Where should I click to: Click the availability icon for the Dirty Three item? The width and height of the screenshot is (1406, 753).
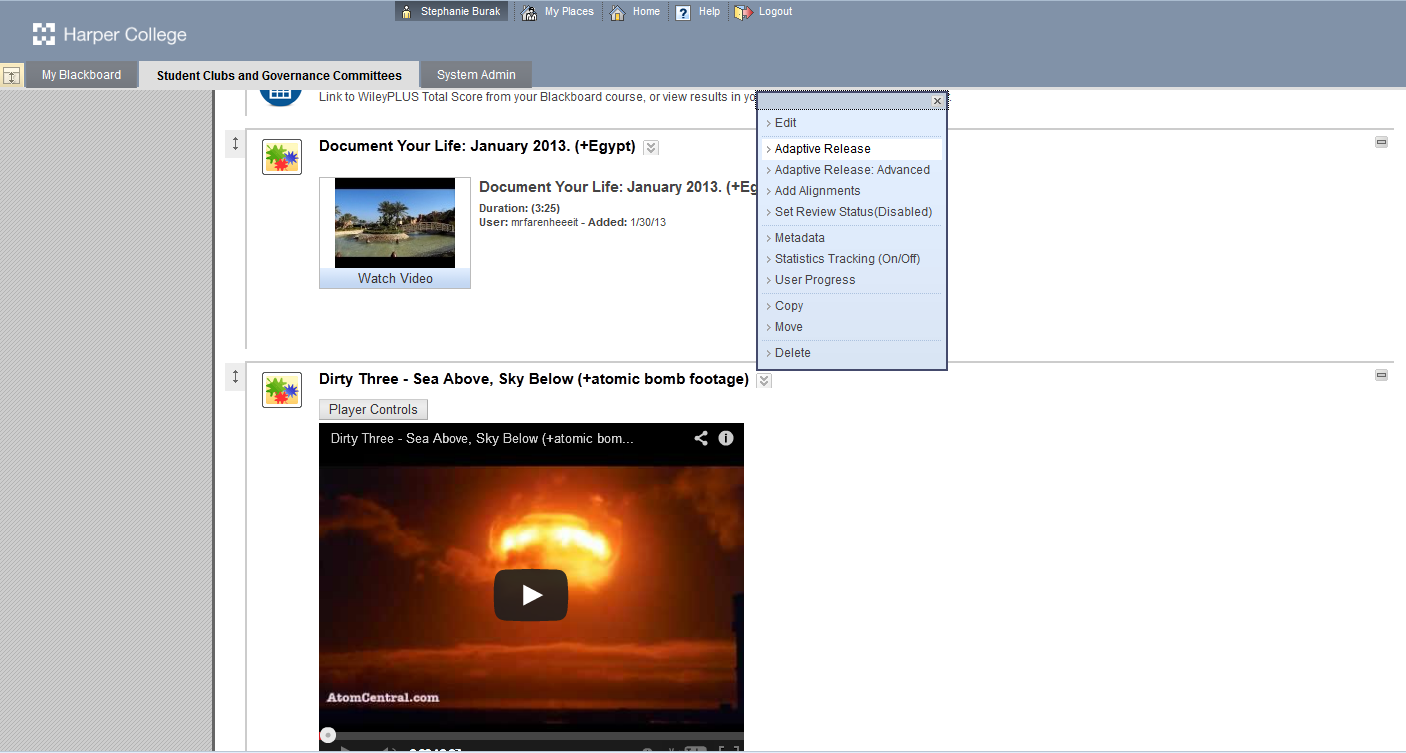pos(1381,375)
